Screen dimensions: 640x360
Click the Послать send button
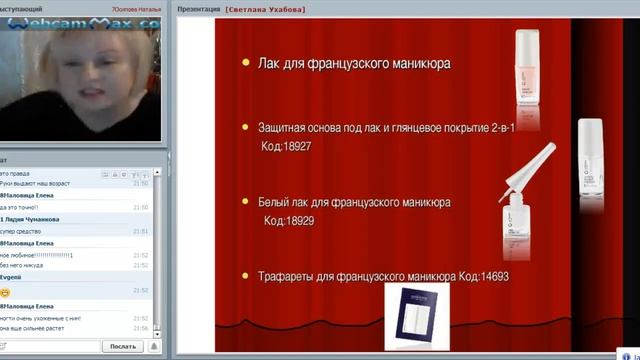(122, 347)
